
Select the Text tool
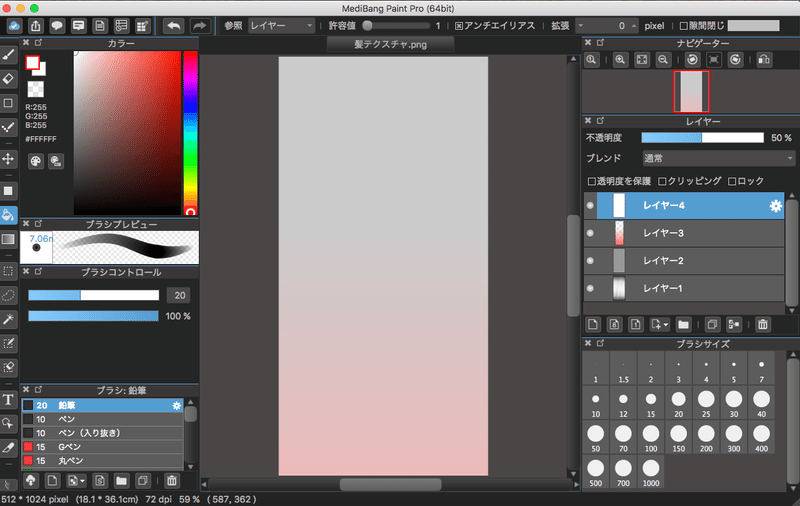(8, 399)
